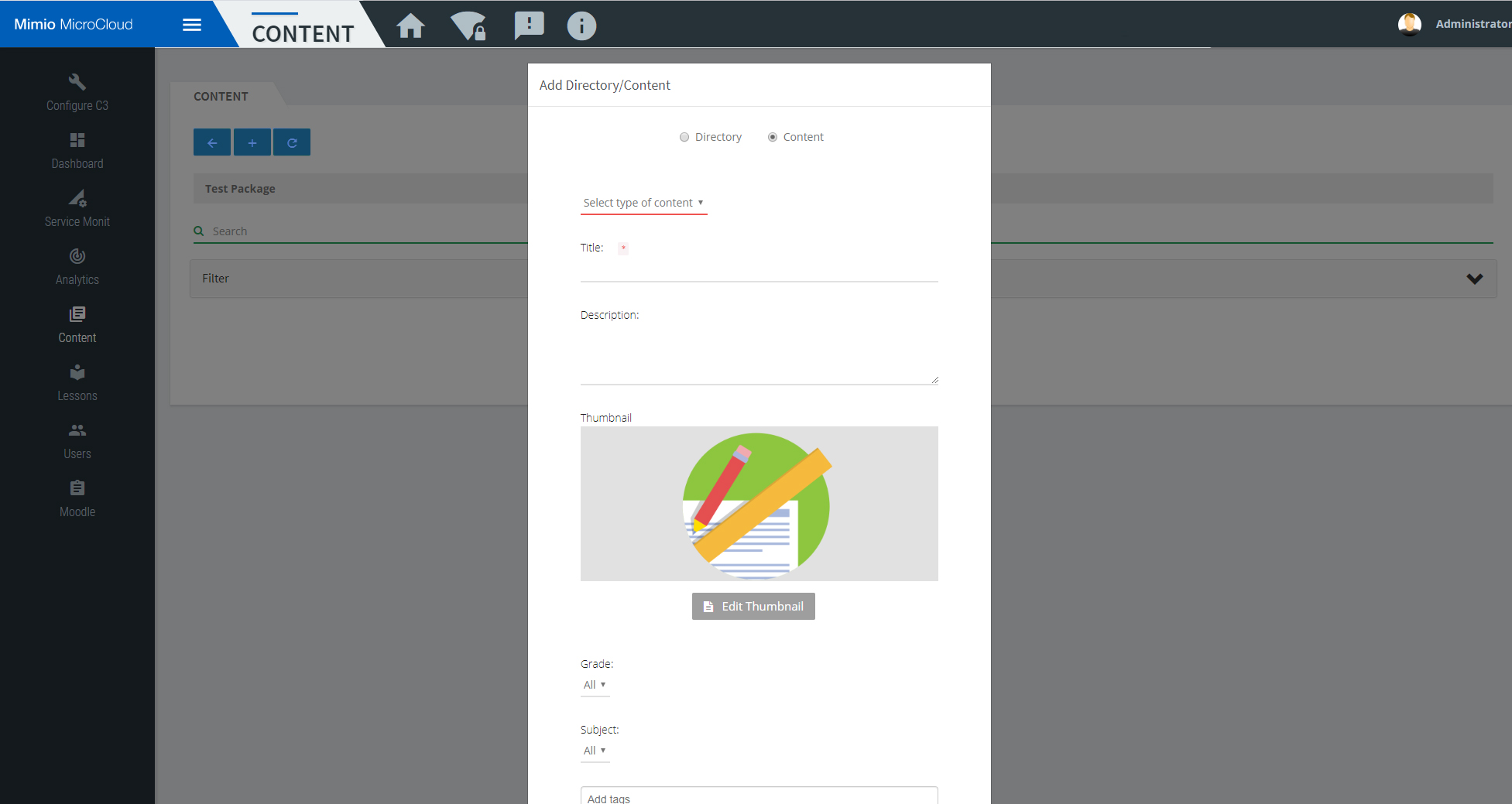Open the secured Wi-Fi icon

click(469, 26)
